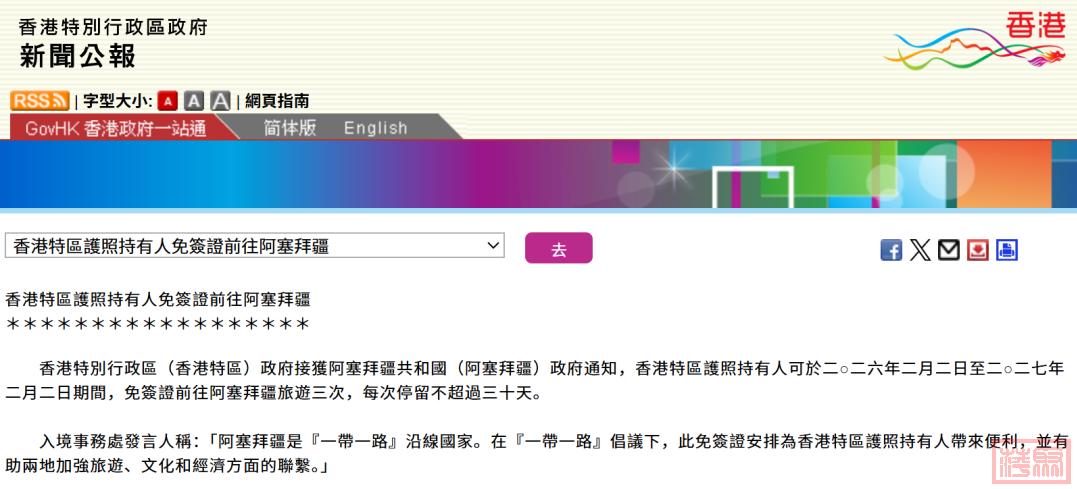Switch to the 简体版 tab

[x=290, y=128]
